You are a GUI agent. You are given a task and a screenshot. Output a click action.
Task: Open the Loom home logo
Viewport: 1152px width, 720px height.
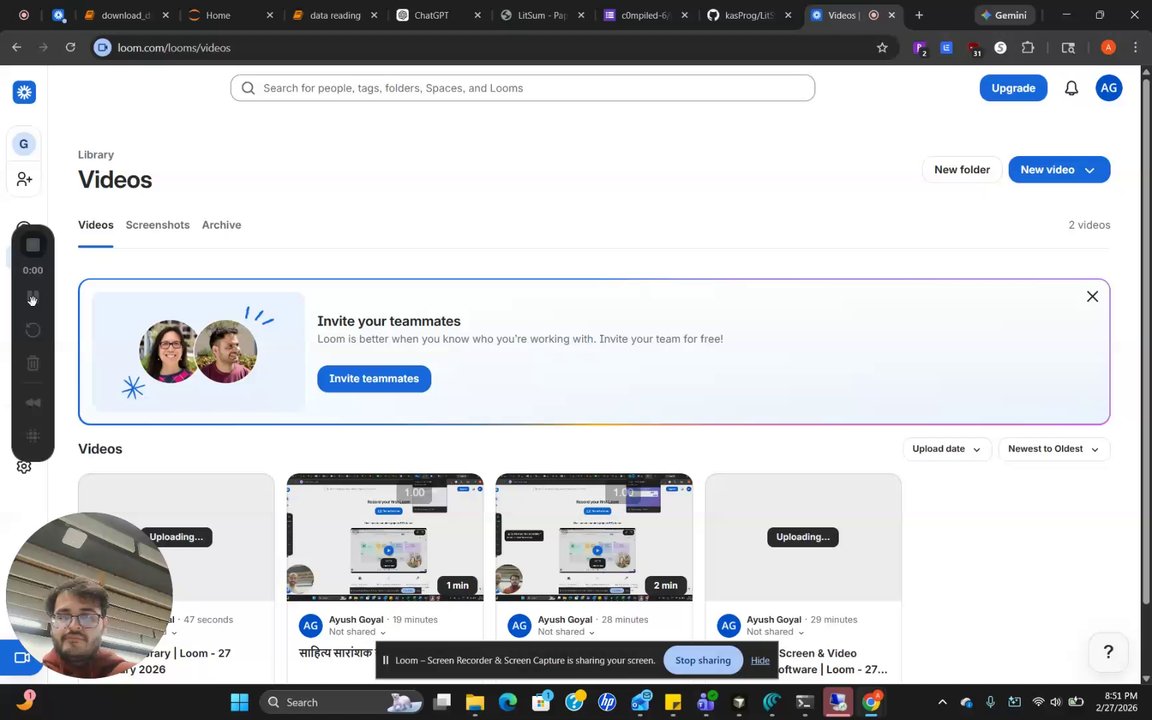24,92
